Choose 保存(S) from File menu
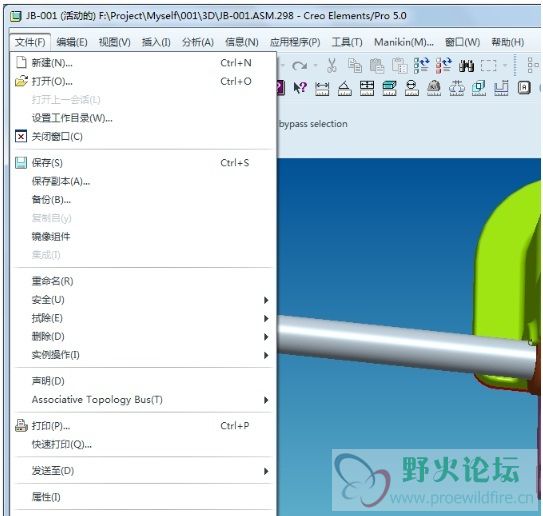This screenshot has width=543, height=516. pyautogui.click(x=143, y=163)
